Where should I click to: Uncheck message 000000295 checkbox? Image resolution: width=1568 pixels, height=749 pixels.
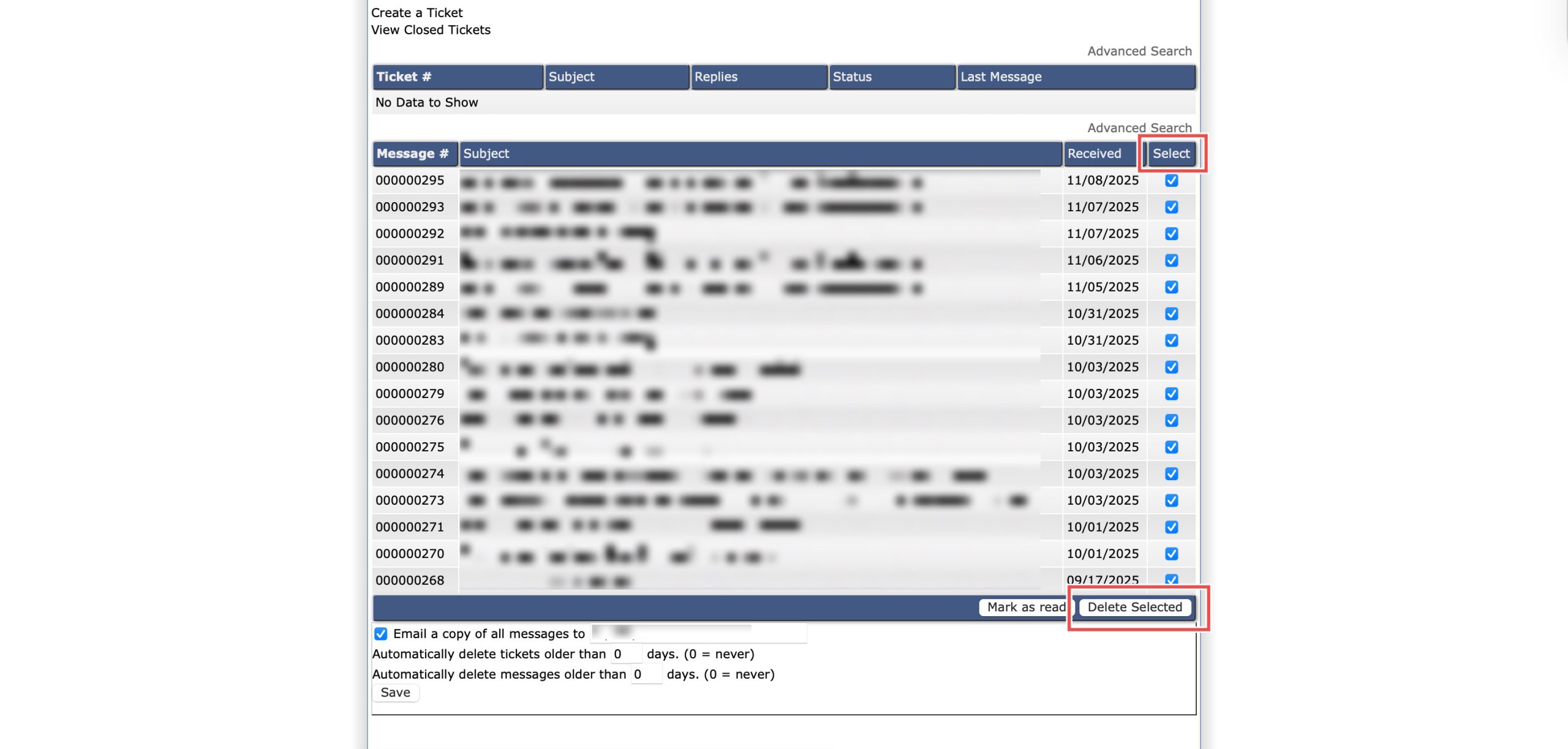(x=1171, y=181)
